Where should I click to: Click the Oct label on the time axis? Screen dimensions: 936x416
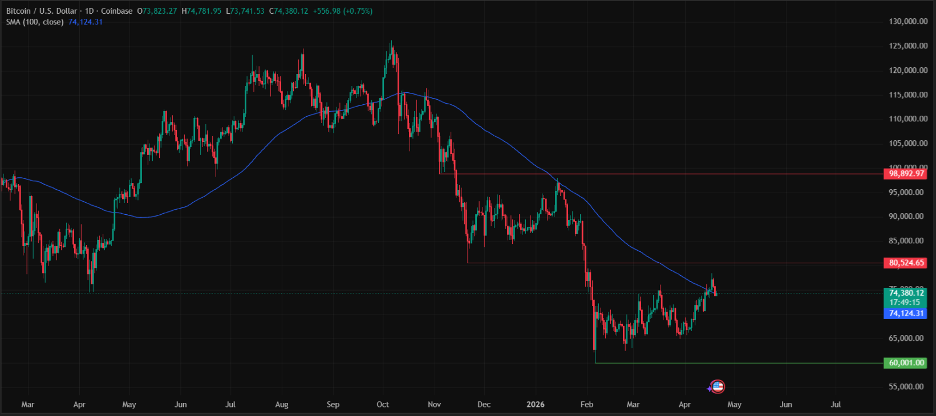pyautogui.click(x=382, y=405)
